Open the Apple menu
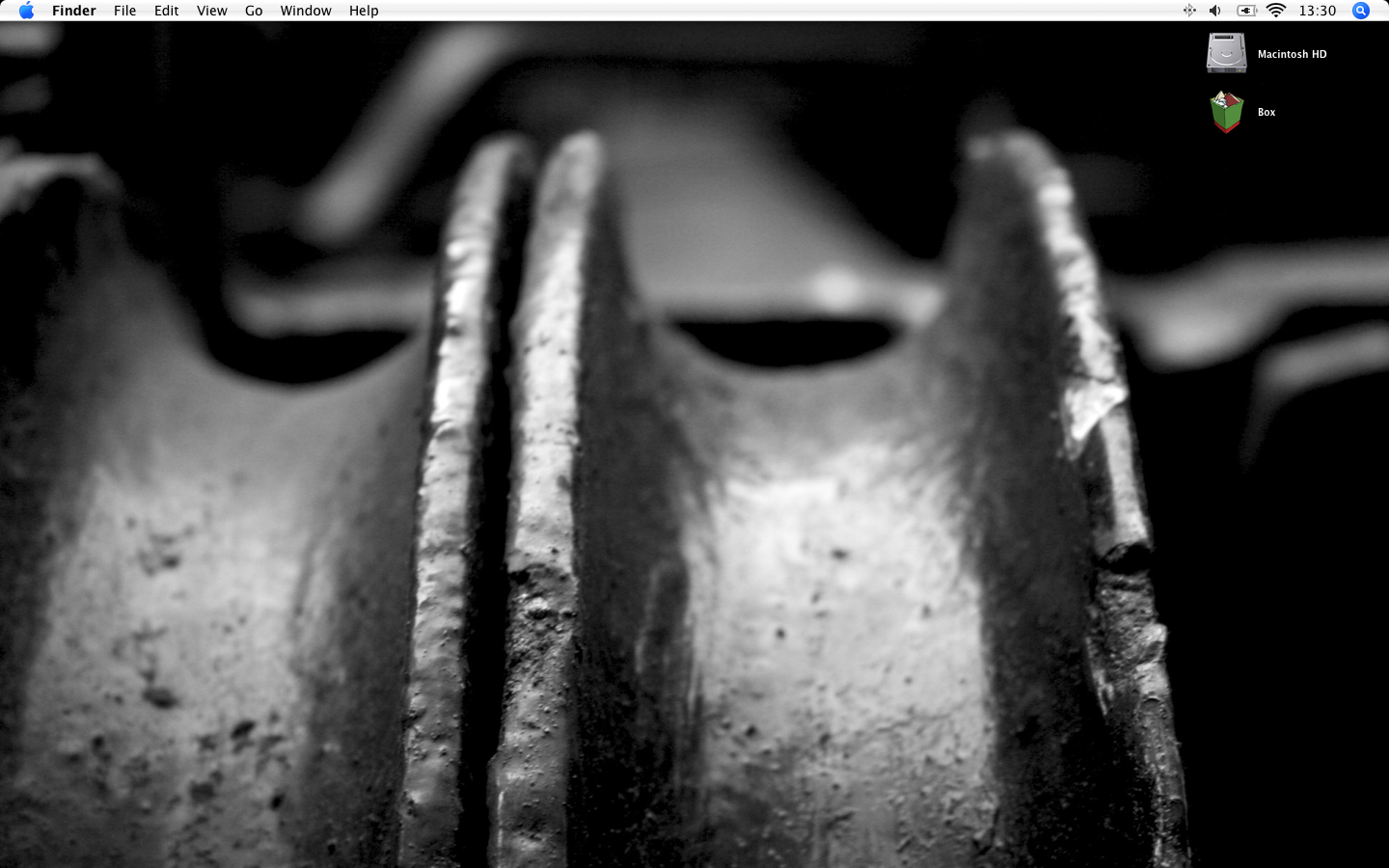Viewport: 1389px width, 868px height. pyautogui.click(x=26, y=11)
